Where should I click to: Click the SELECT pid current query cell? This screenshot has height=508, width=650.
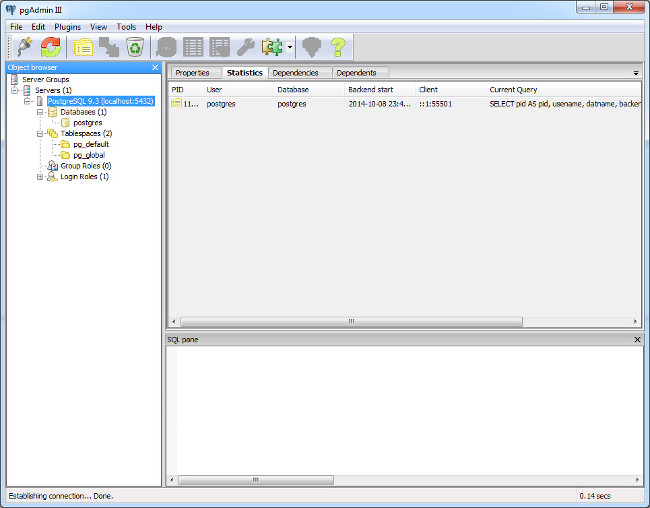(565, 104)
